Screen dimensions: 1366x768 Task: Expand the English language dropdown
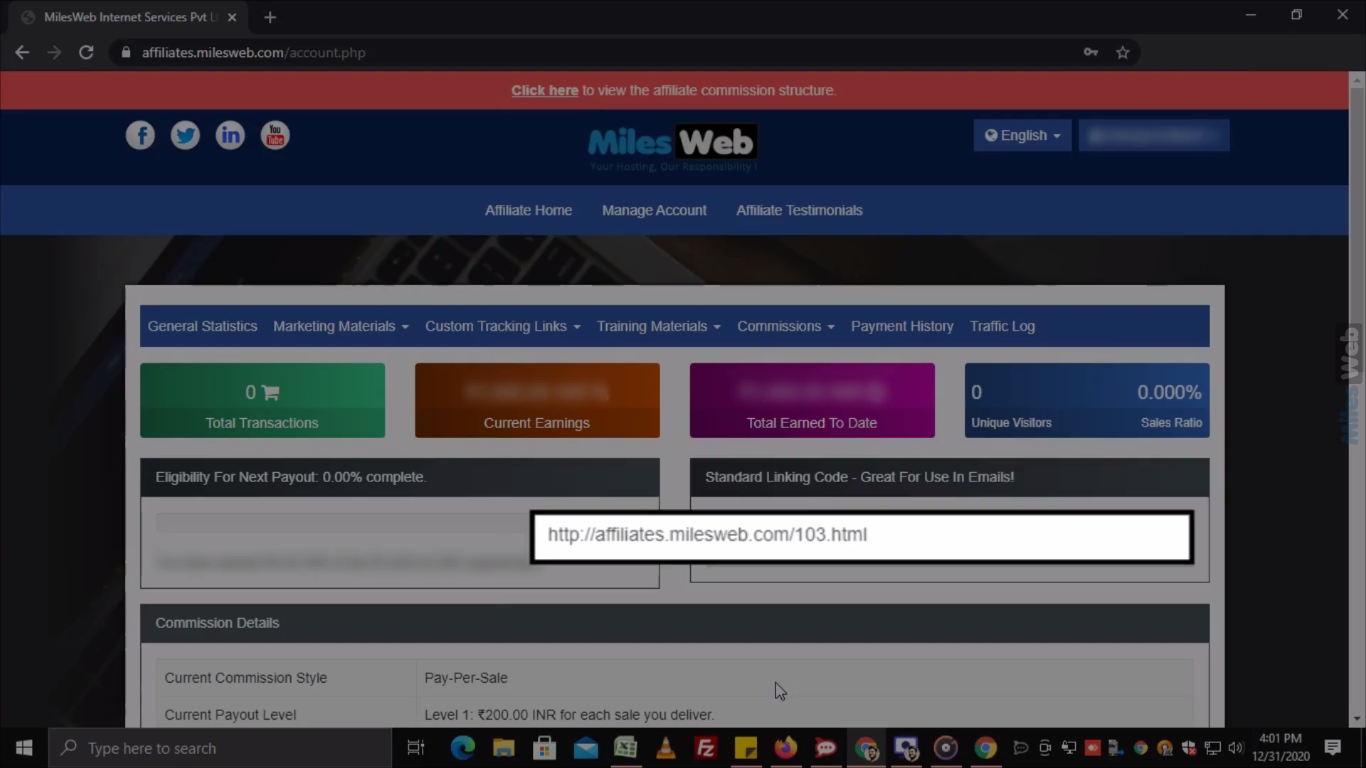(x=1022, y=135)
